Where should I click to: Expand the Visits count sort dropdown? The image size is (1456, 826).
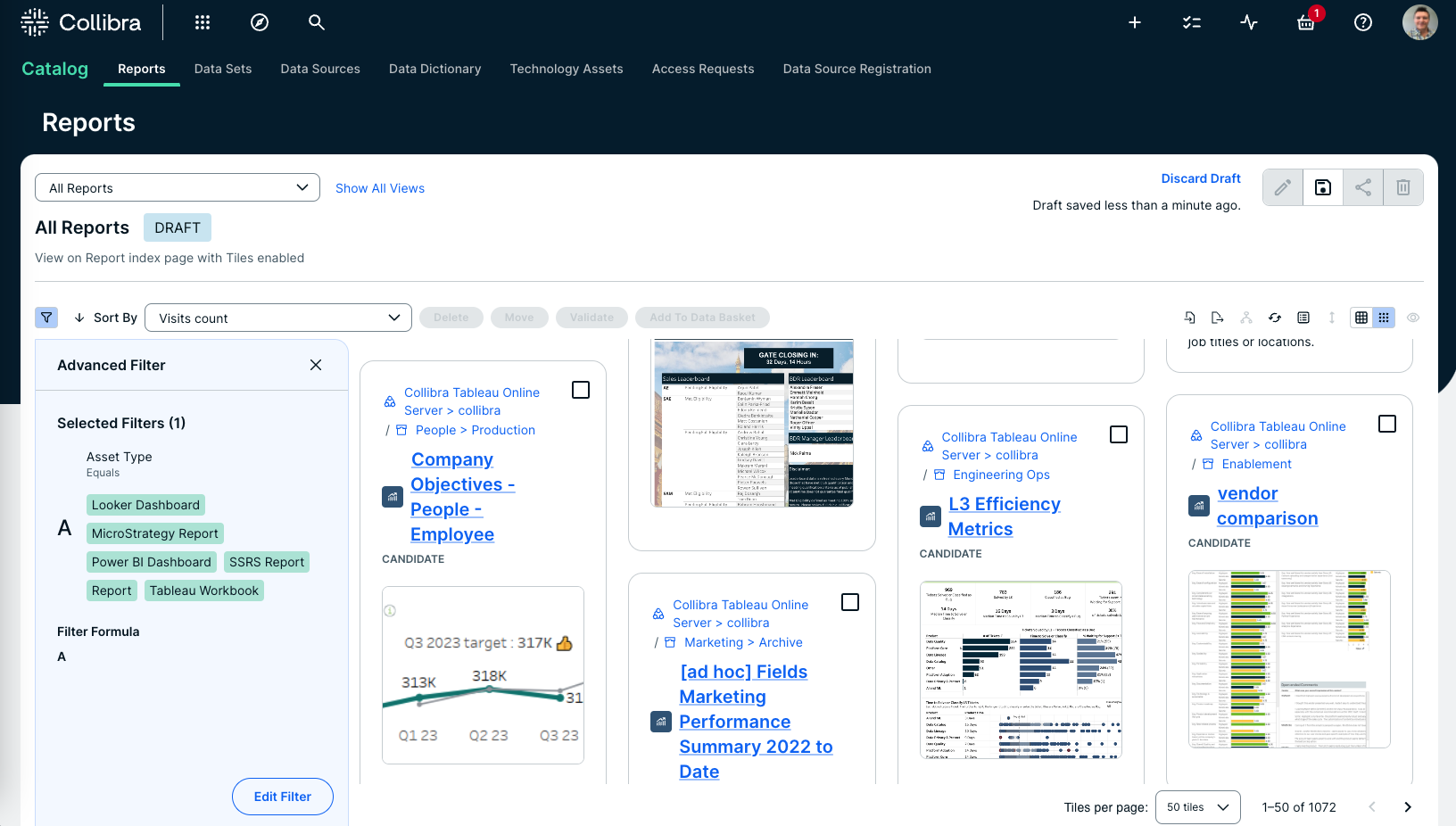click(x=279, y=318)
